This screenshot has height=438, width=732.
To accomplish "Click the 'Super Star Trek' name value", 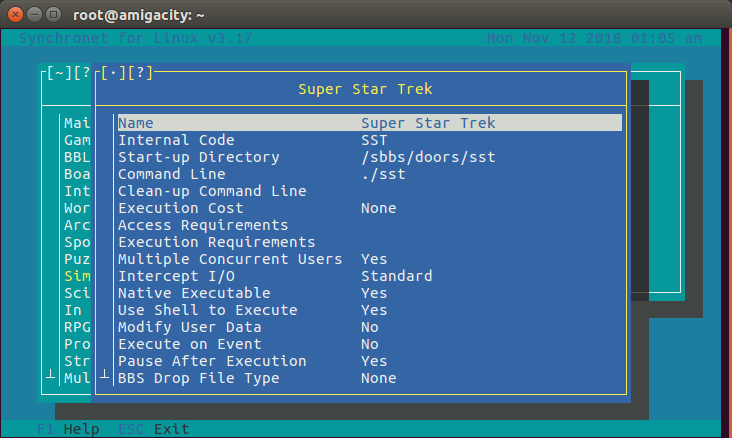I will (x=428, y=123).
